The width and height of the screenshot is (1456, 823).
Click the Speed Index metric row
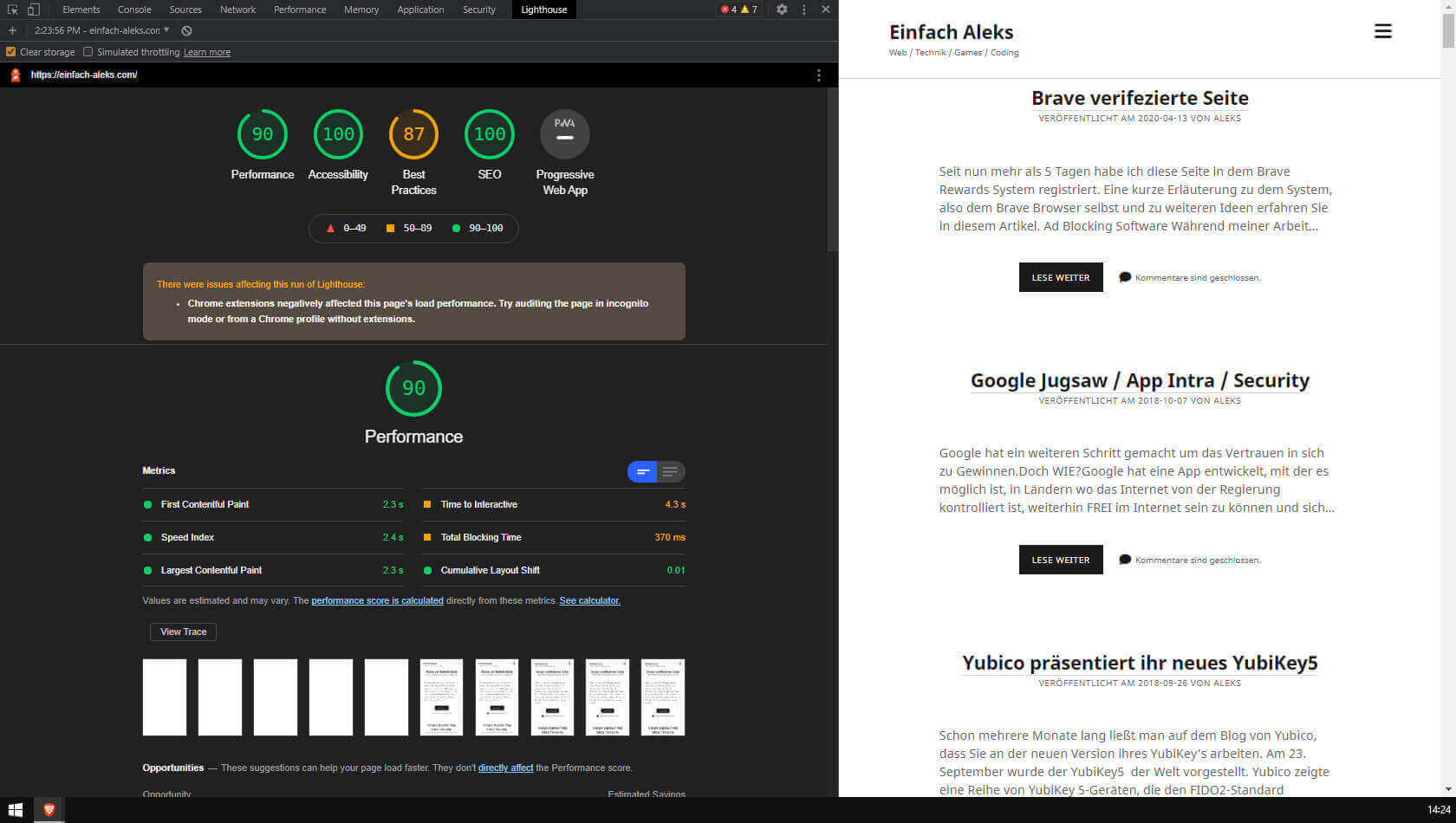point(274,537)
